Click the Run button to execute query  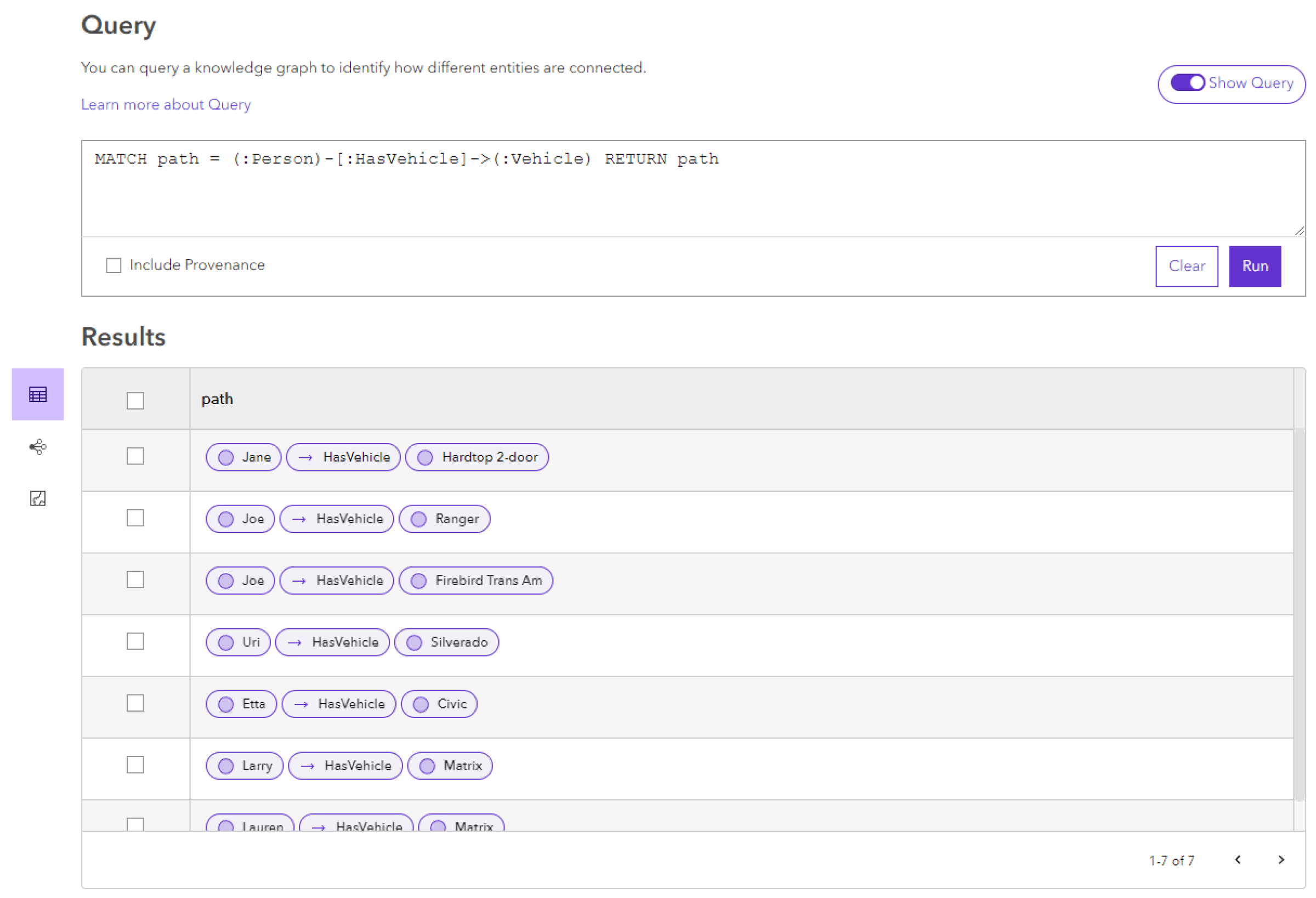coord(1255,265)
